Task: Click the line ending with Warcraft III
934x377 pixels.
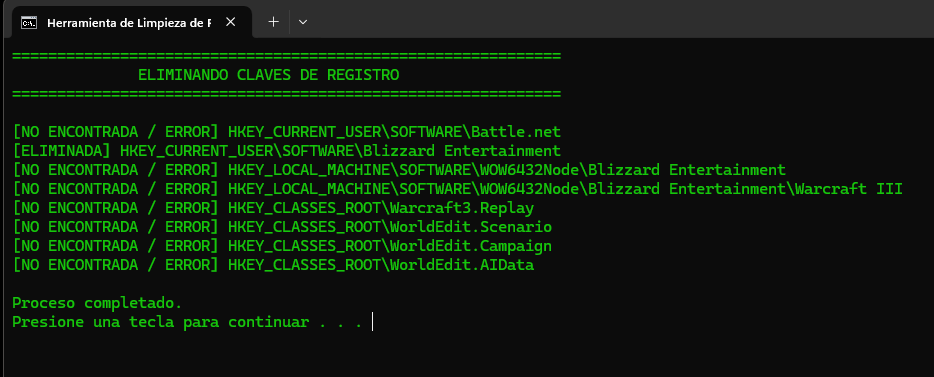Action: click(457, 189)
